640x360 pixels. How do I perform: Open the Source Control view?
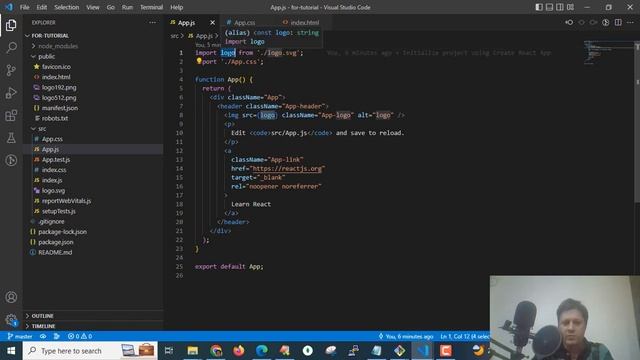tap(11, 70)
